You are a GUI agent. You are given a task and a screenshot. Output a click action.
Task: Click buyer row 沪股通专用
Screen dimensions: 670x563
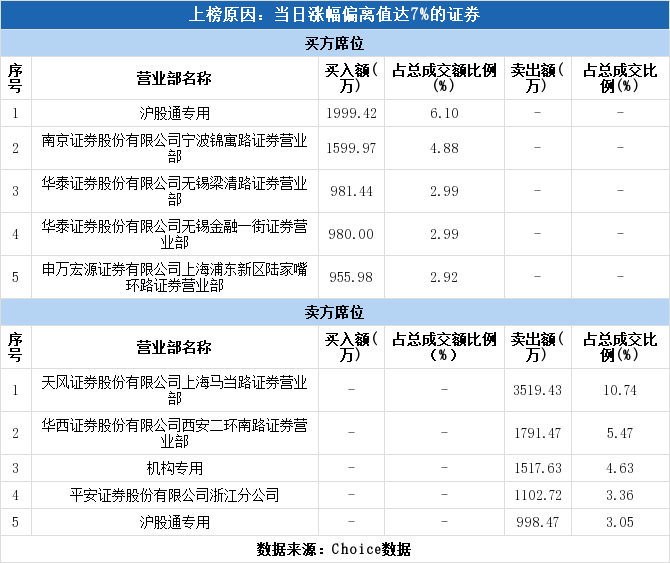tap(175, 113)
